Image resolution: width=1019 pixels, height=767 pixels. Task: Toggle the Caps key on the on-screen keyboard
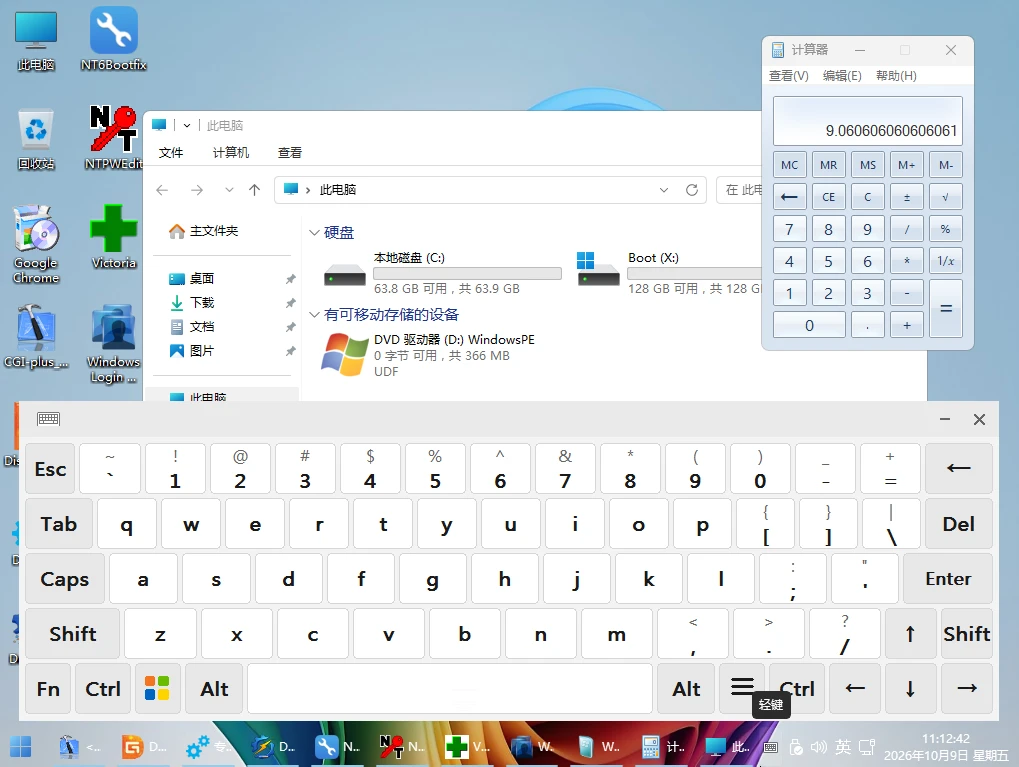(64, 578)
